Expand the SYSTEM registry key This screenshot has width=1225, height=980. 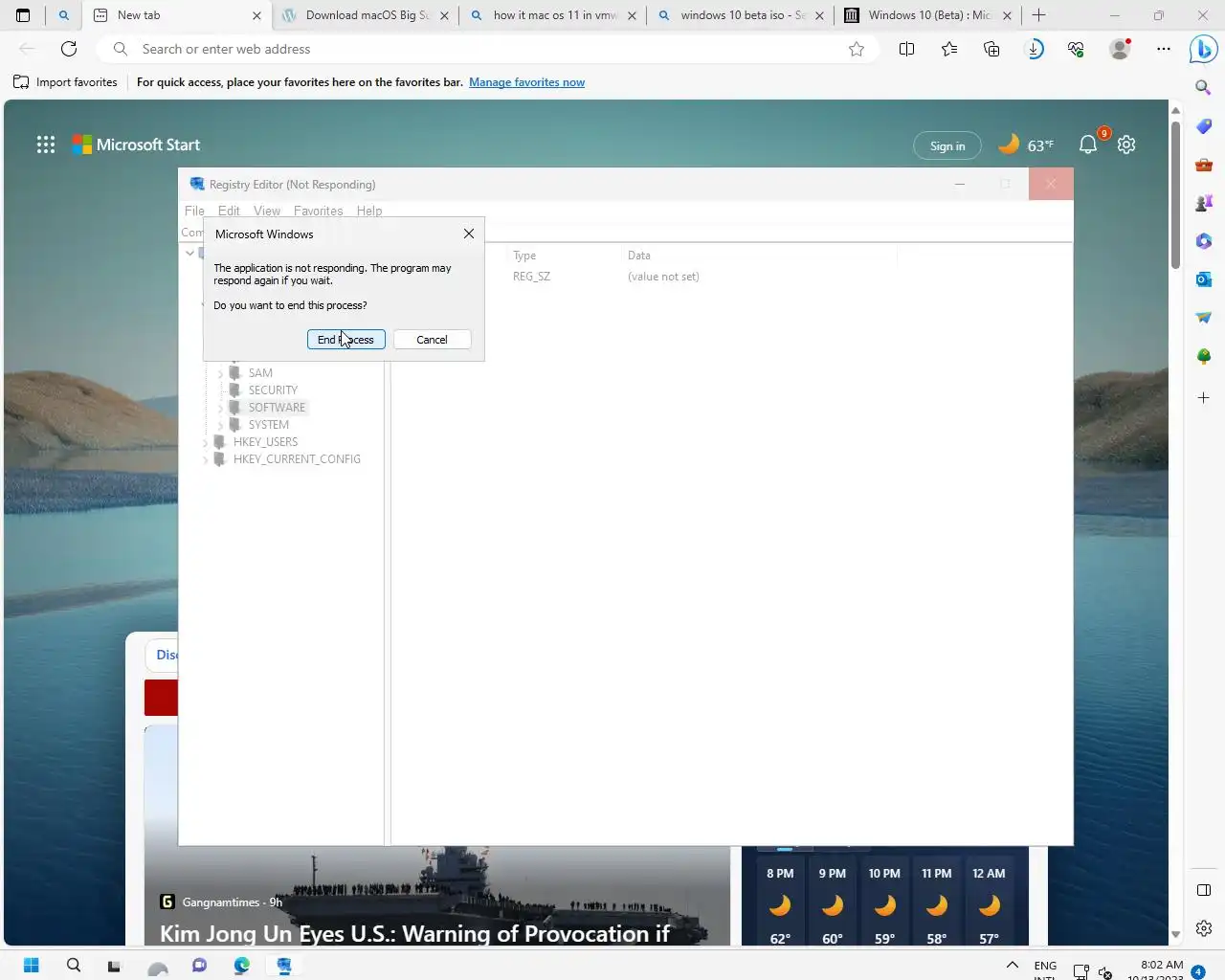(220, 425)
